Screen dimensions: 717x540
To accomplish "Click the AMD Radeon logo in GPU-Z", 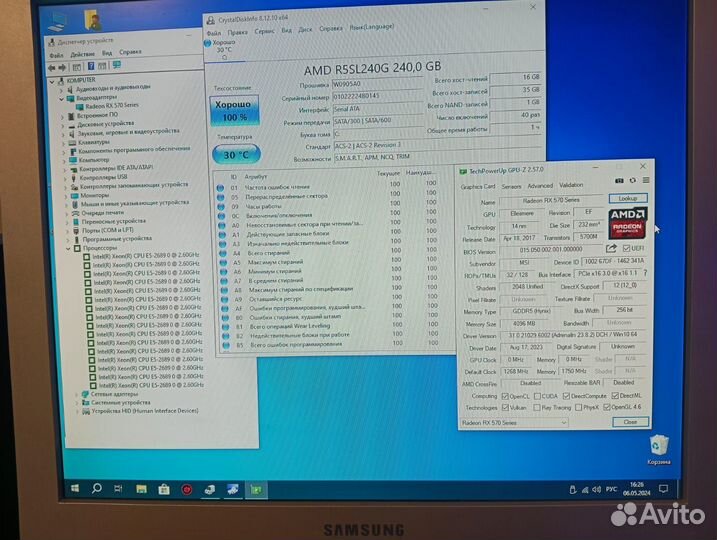I will click(x=628, y=223).
